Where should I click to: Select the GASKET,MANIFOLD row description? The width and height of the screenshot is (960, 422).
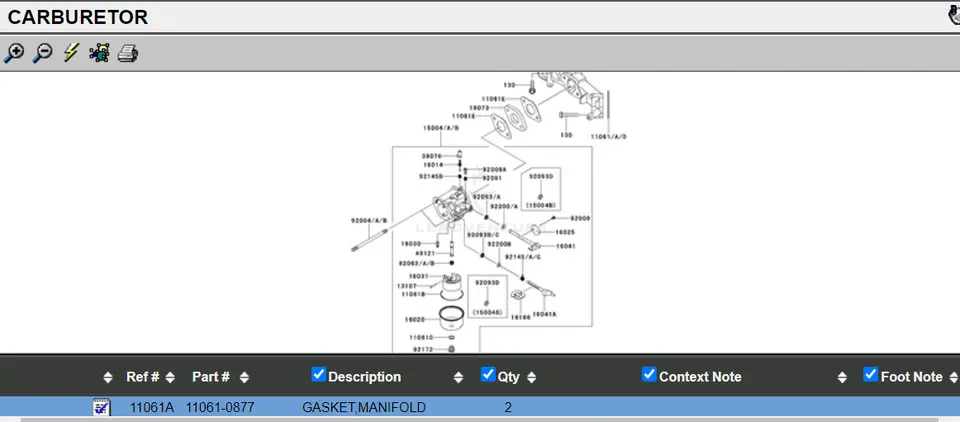pos(364,407)
